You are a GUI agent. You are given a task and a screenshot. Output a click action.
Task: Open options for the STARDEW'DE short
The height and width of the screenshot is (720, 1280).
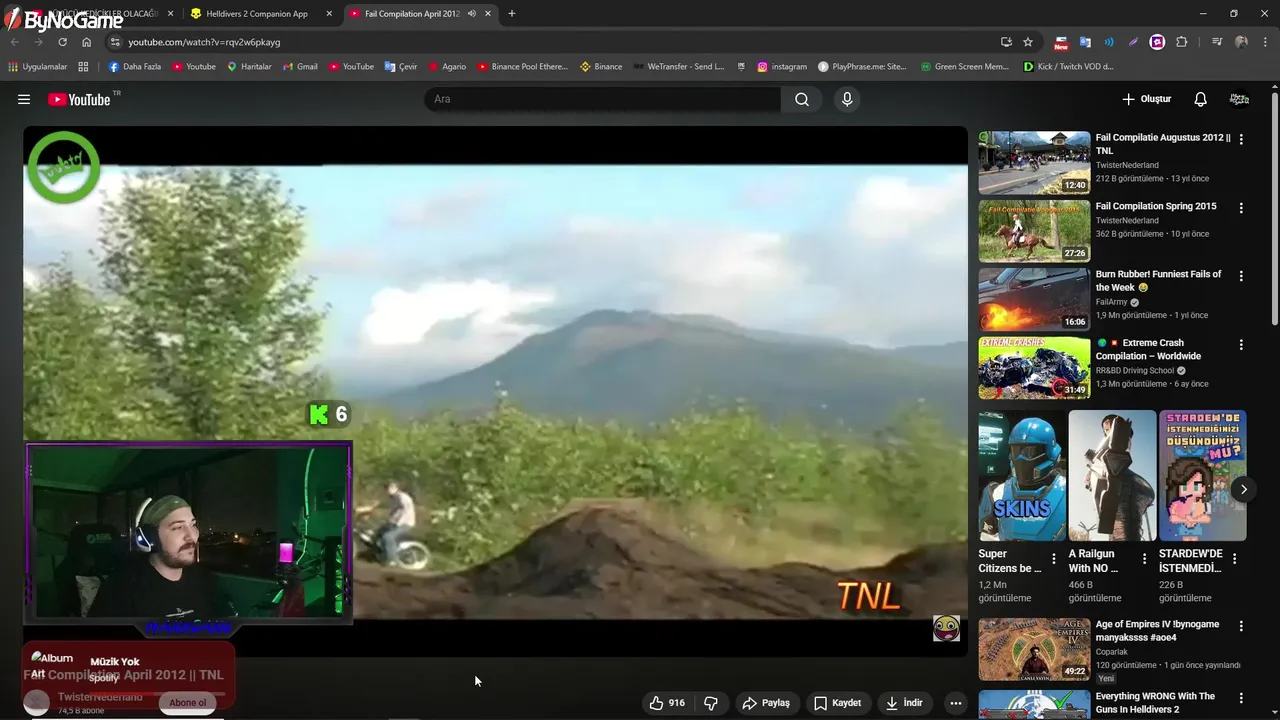[1234, 559]
